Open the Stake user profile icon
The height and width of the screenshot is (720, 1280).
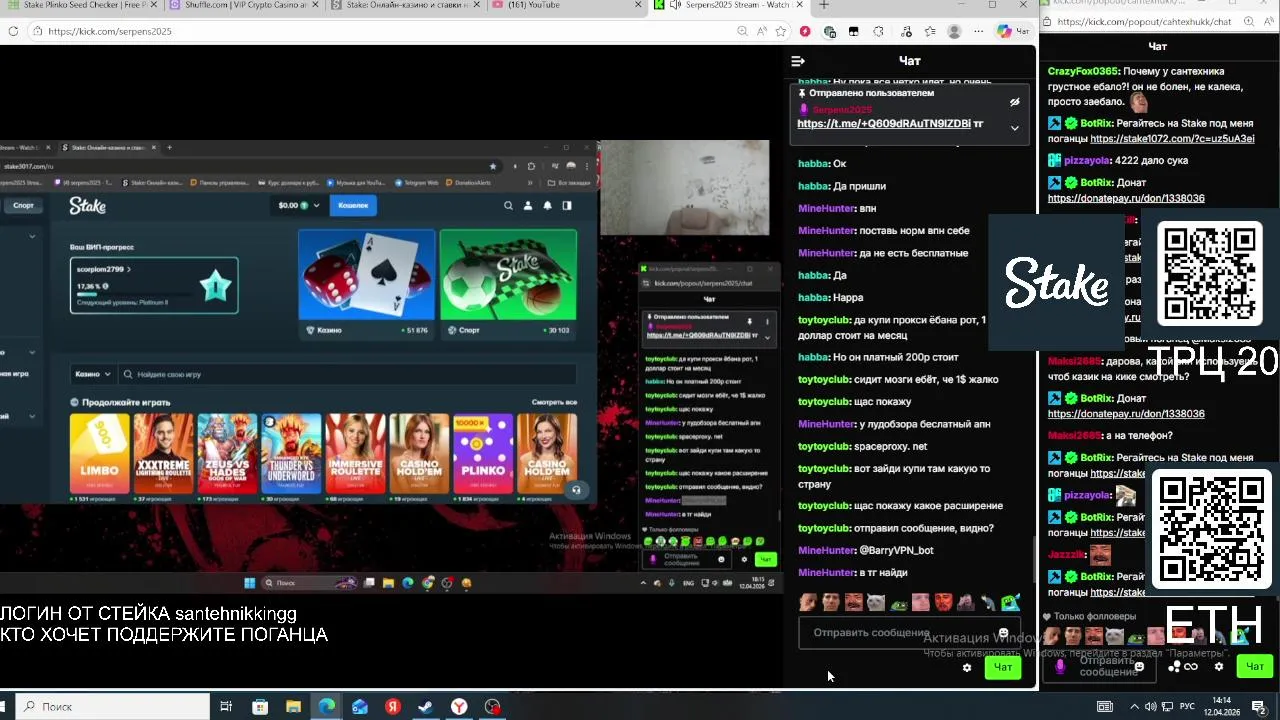[528, 206]
